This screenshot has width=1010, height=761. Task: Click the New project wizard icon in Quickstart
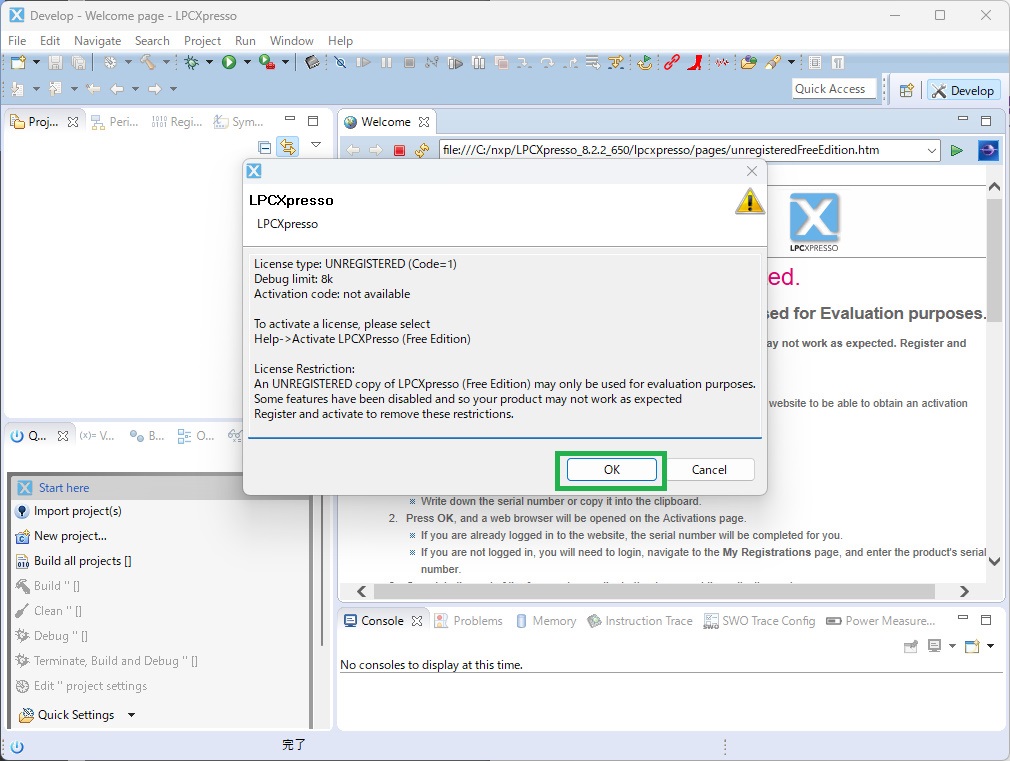pos(23,536)
